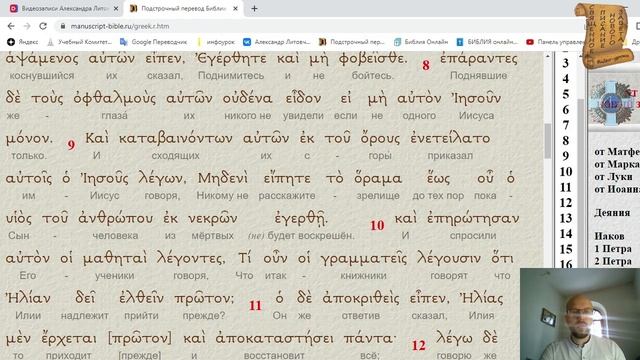The height and width of the screenshot is (360, 640).
Task: Jump to chapter 9 in chapter list
Action: click(x=565, y=156)
